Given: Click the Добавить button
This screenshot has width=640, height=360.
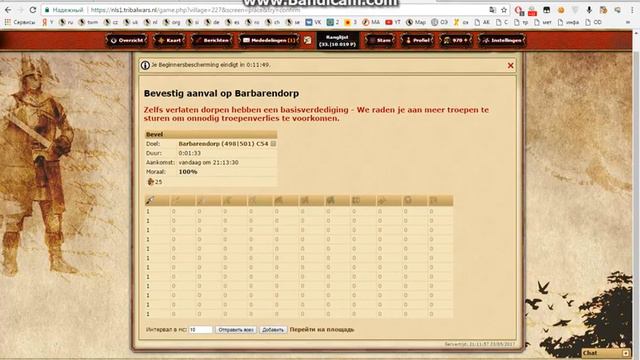Looking at the screenshot, I should pyautogui.click(x=273, y=329).
